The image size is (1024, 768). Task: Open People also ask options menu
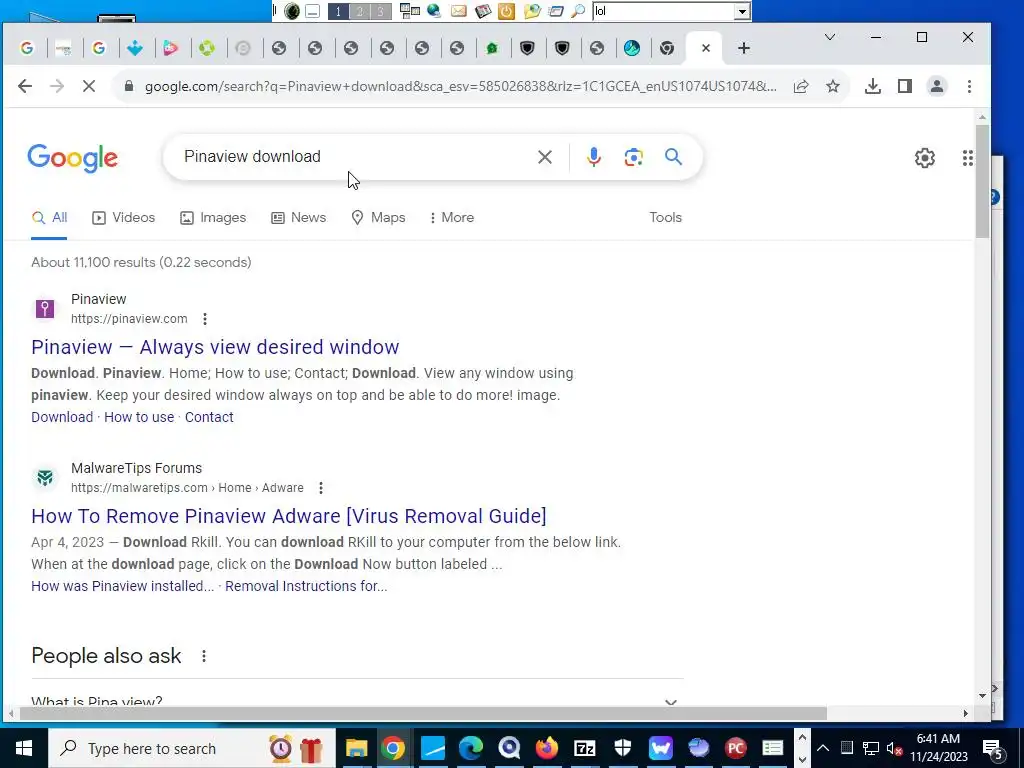[x=204, y=656]
